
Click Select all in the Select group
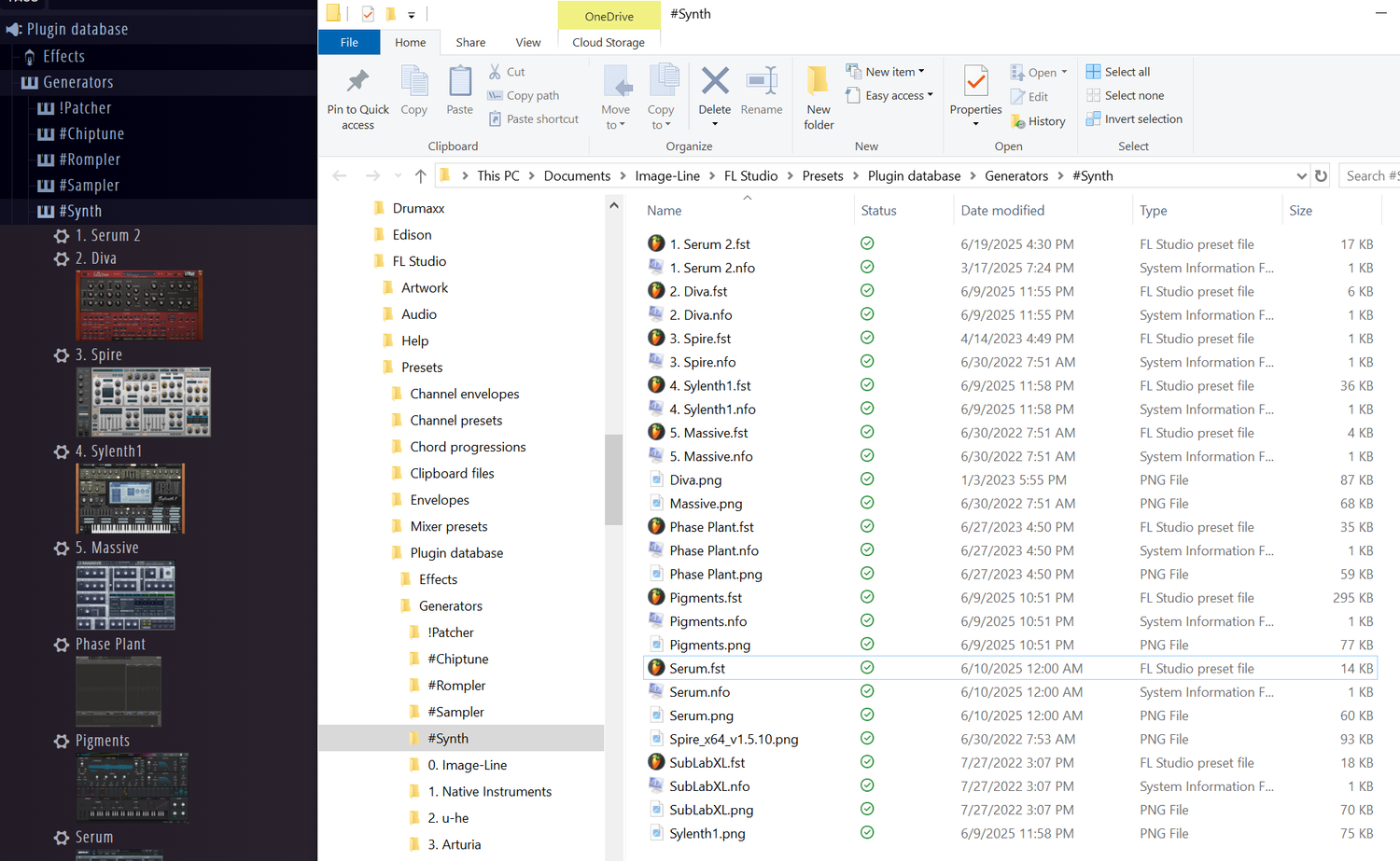pyautogui.click(x=1117, y=71)
